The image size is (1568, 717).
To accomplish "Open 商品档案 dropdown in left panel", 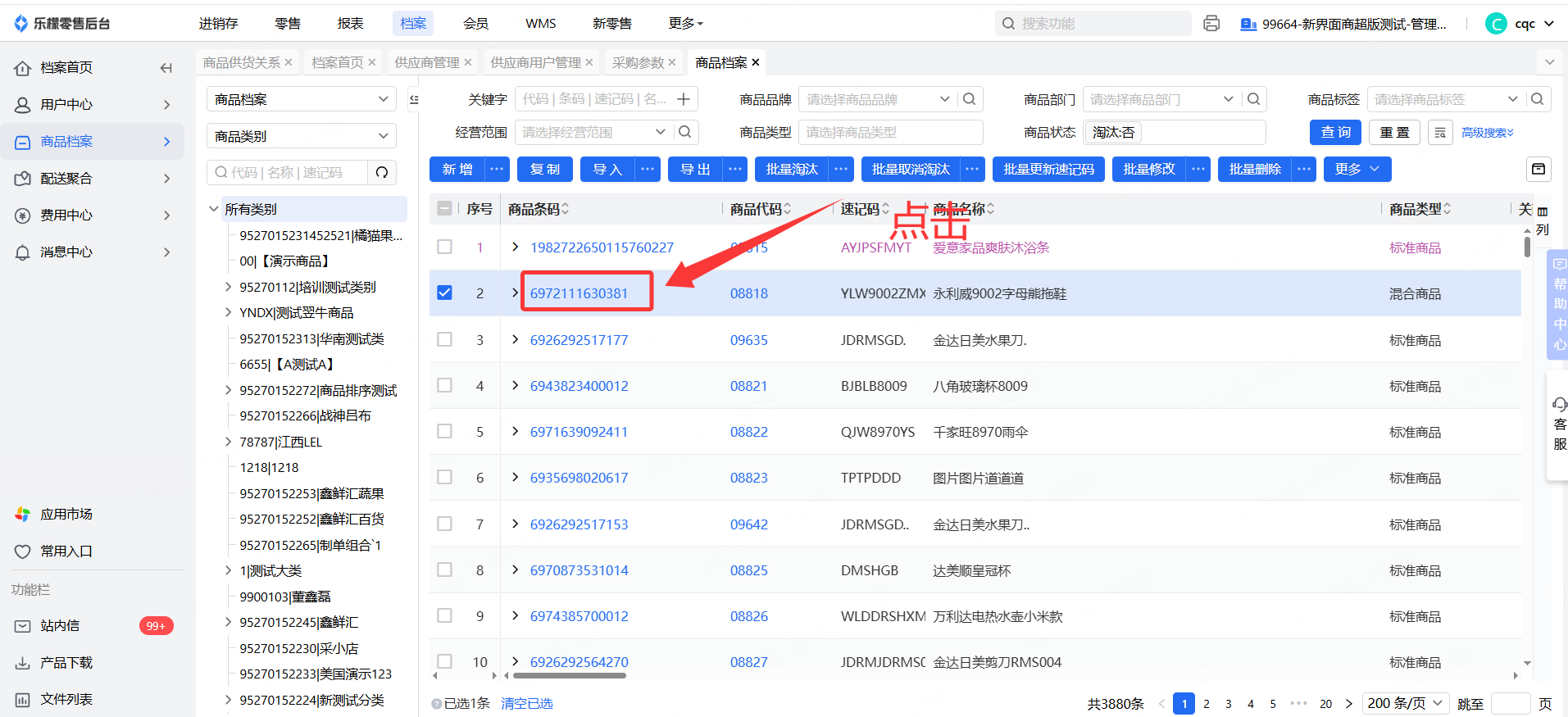I will [x=301, y=99].
